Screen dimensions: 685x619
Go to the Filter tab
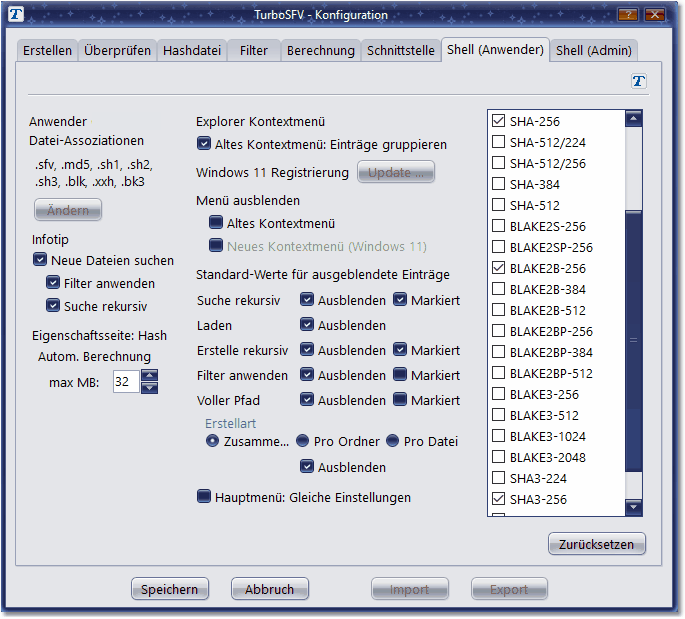coord(253,51)
